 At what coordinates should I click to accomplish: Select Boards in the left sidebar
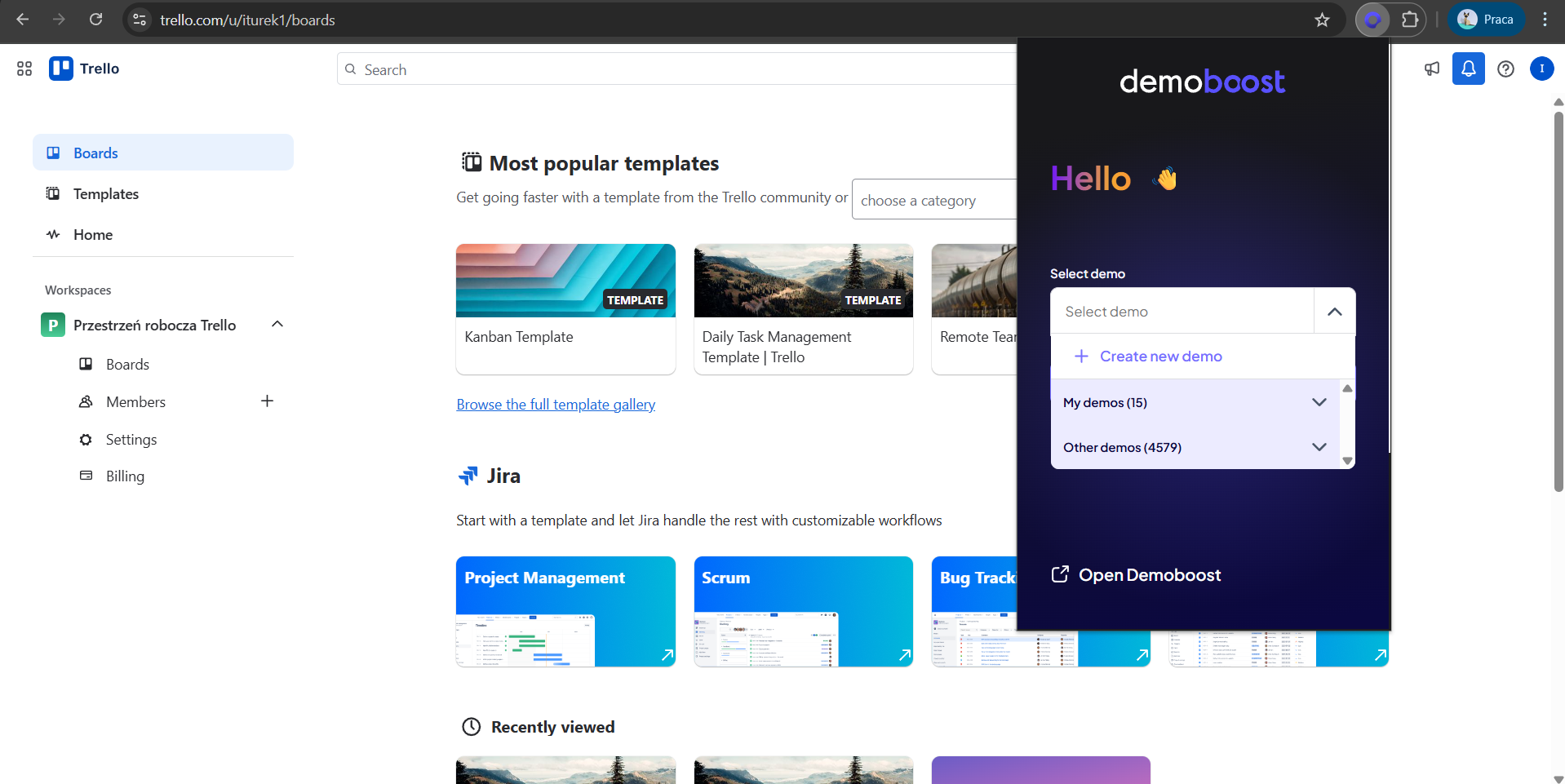[163, 153]
